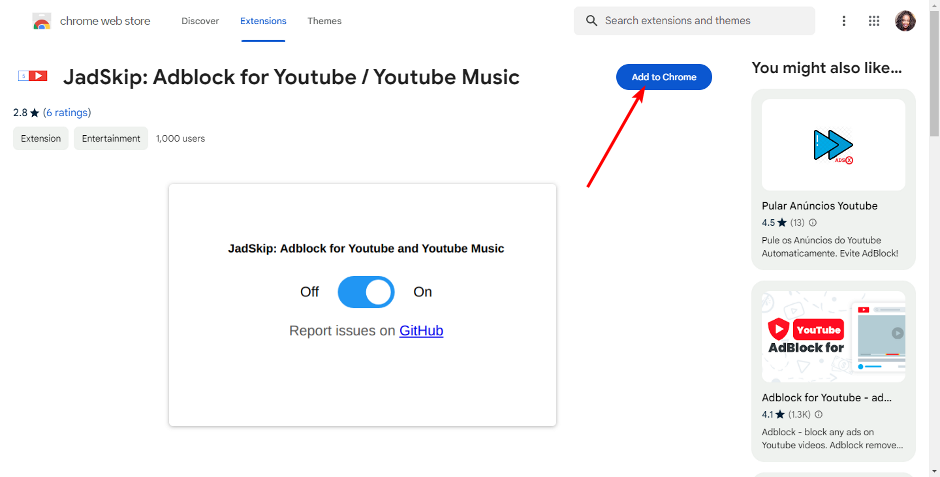Click the Add to Chrome button

coord(664,77)
